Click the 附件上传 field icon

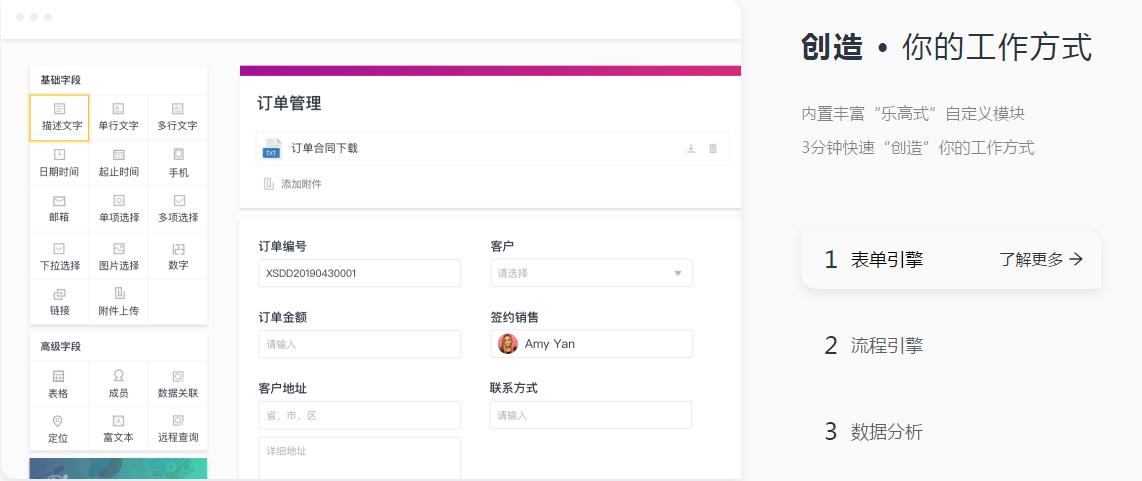click(x=118, y=301)
